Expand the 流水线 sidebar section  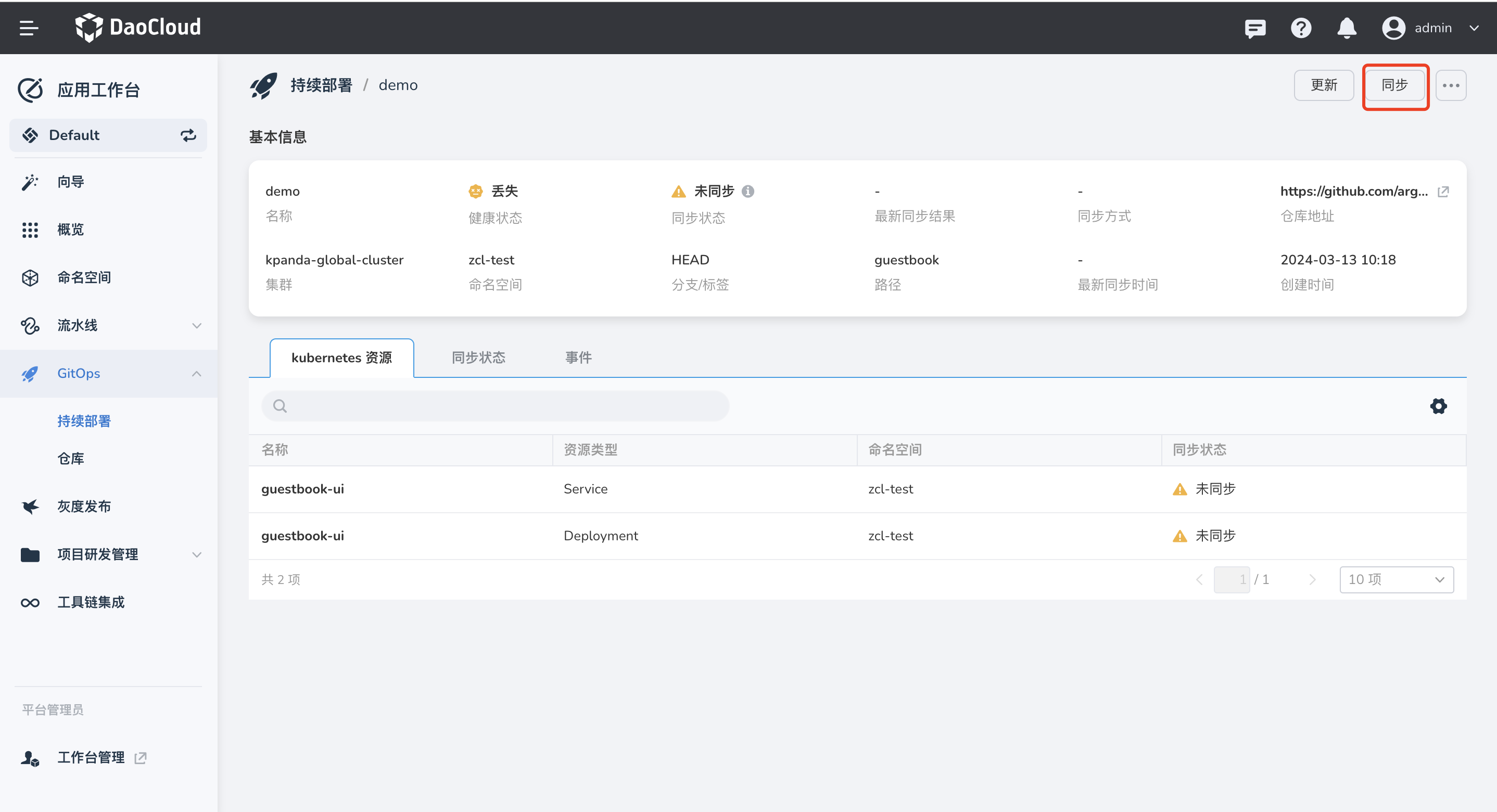coord(196,325)
